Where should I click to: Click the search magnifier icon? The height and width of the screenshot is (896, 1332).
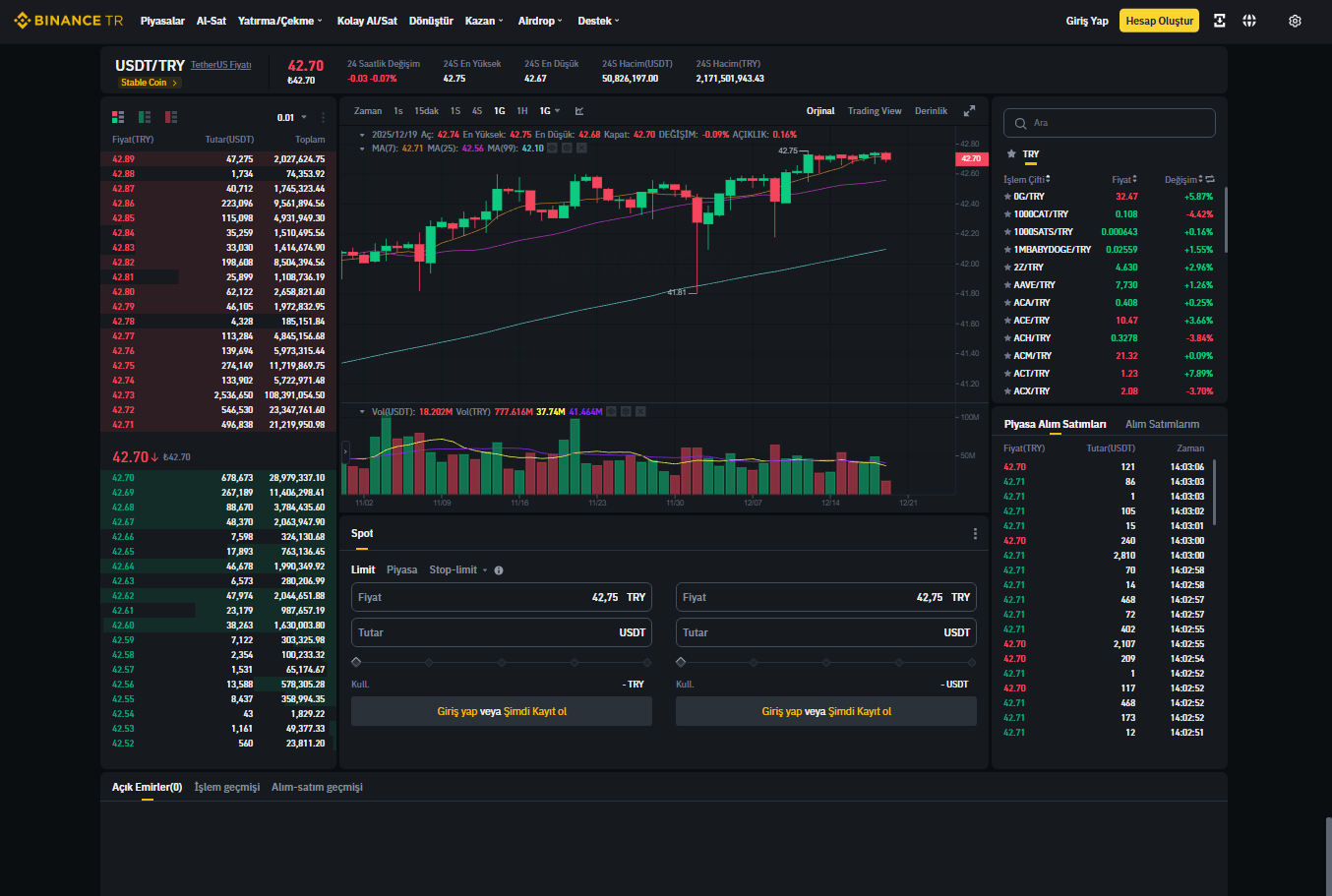pyautogui.click(x=1020, y=123)
